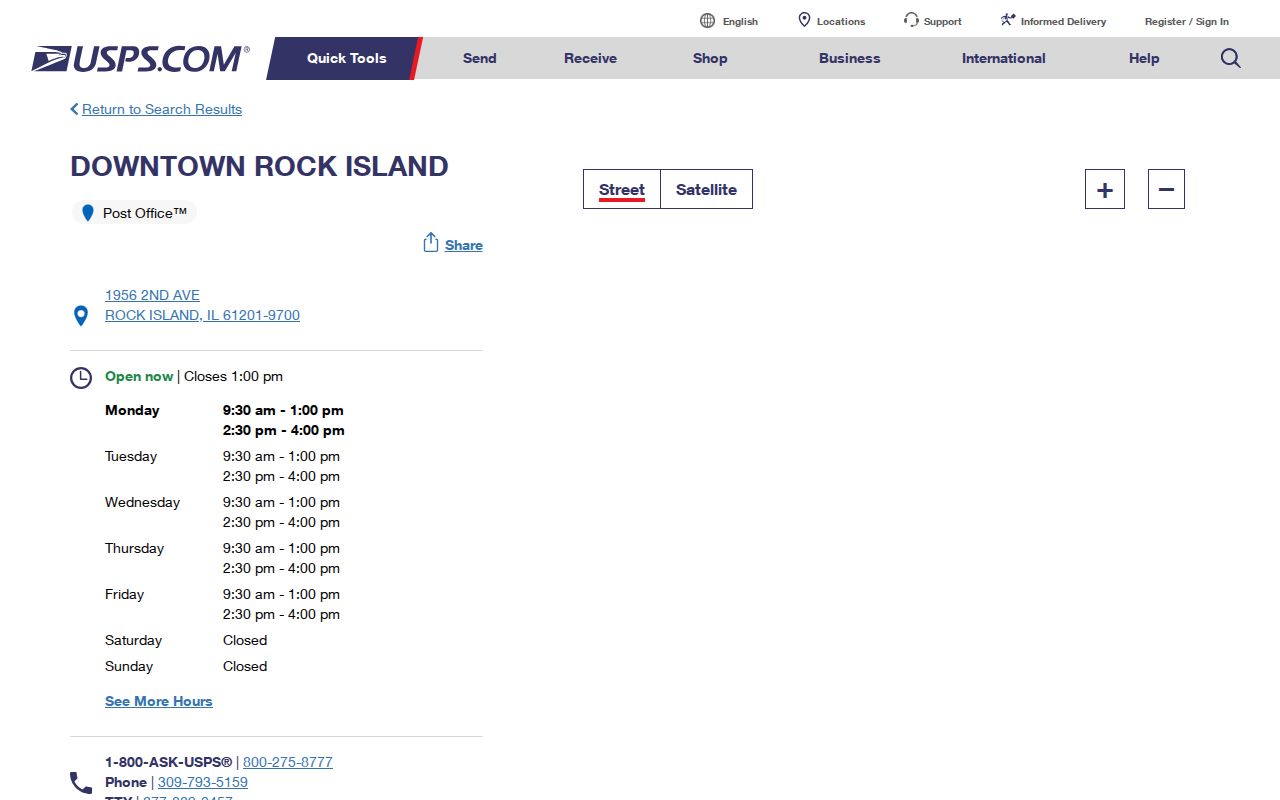Open the Help menu
This screenshot has height=800, width=1280.
click(1144, 58)
